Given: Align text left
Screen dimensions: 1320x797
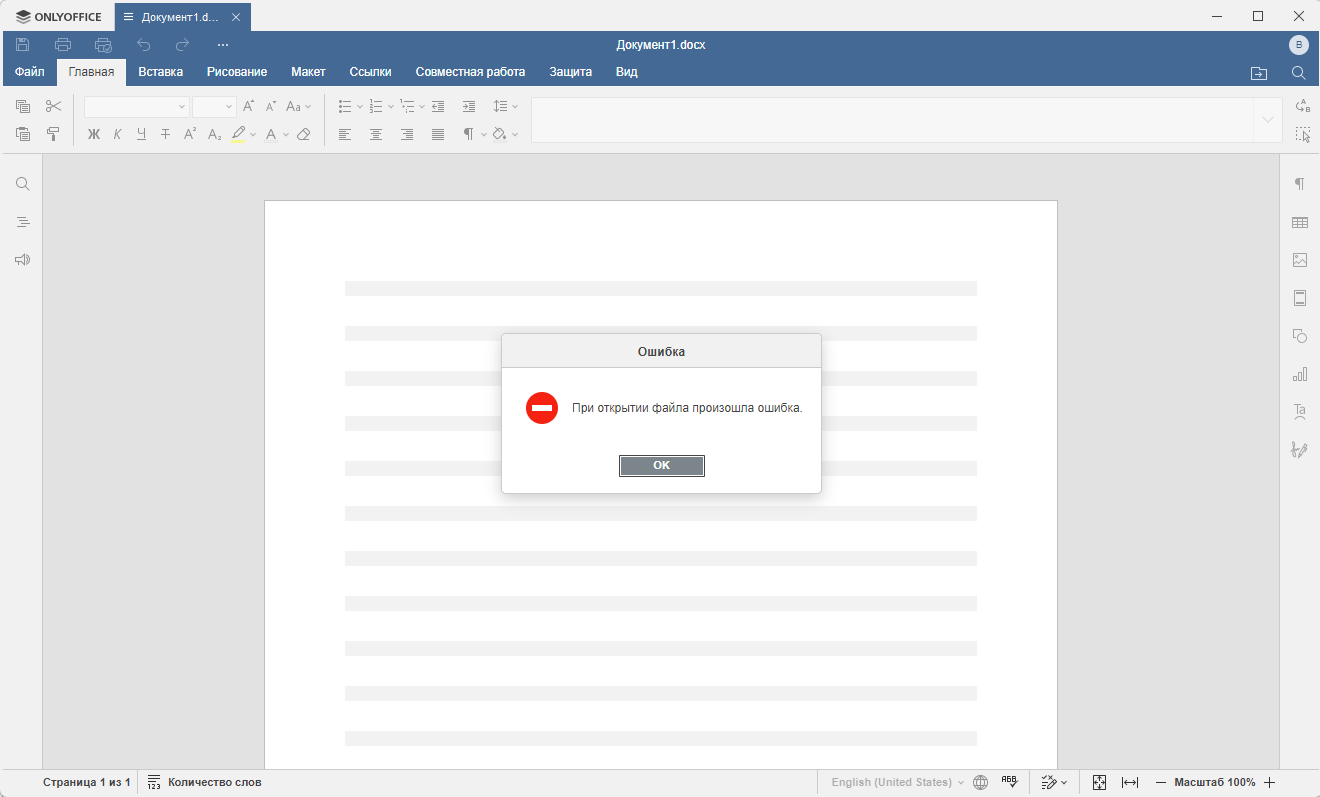Looking at the screenshot, I should point(345,134).
